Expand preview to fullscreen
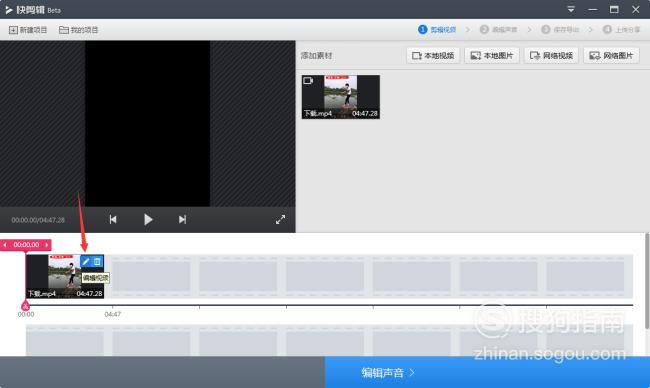Image resolution: width=650 pixels, height=388 pixels. coord(281,220)
